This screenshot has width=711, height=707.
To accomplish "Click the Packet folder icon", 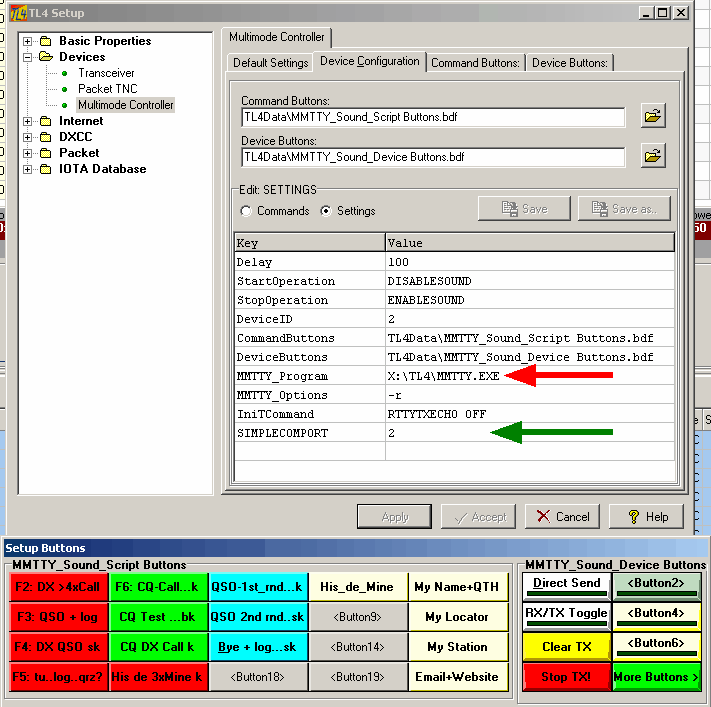I will [x=45, y=153].
